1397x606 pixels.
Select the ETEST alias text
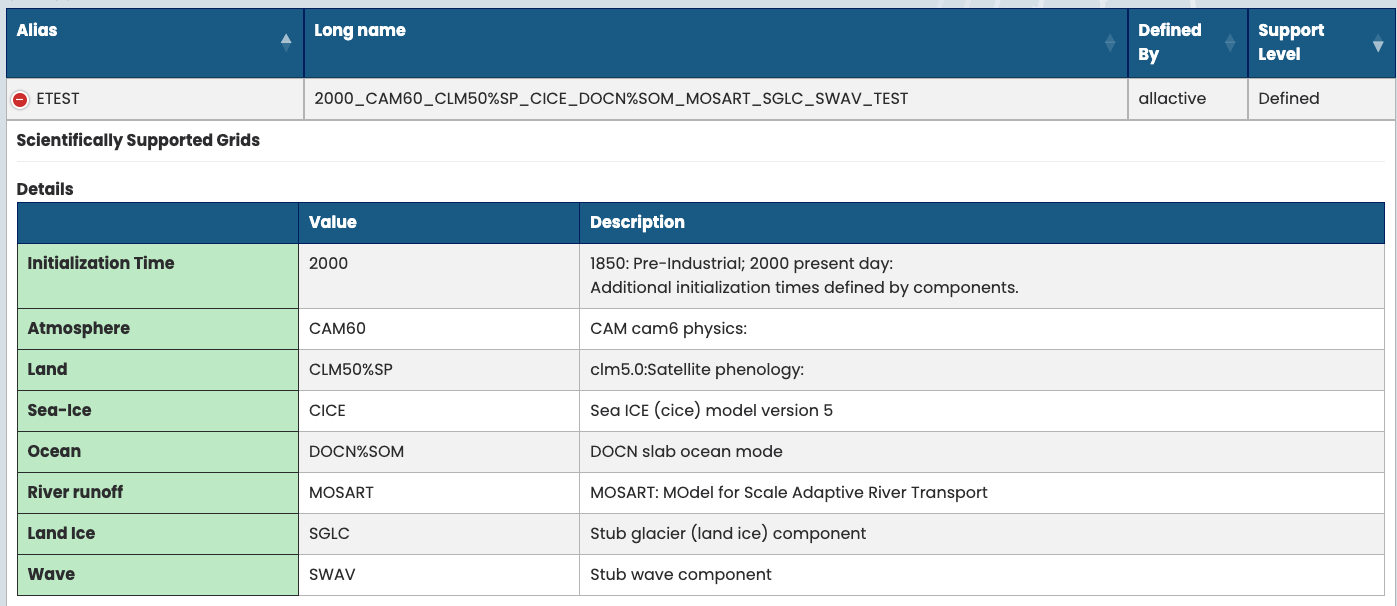(58, 99)
